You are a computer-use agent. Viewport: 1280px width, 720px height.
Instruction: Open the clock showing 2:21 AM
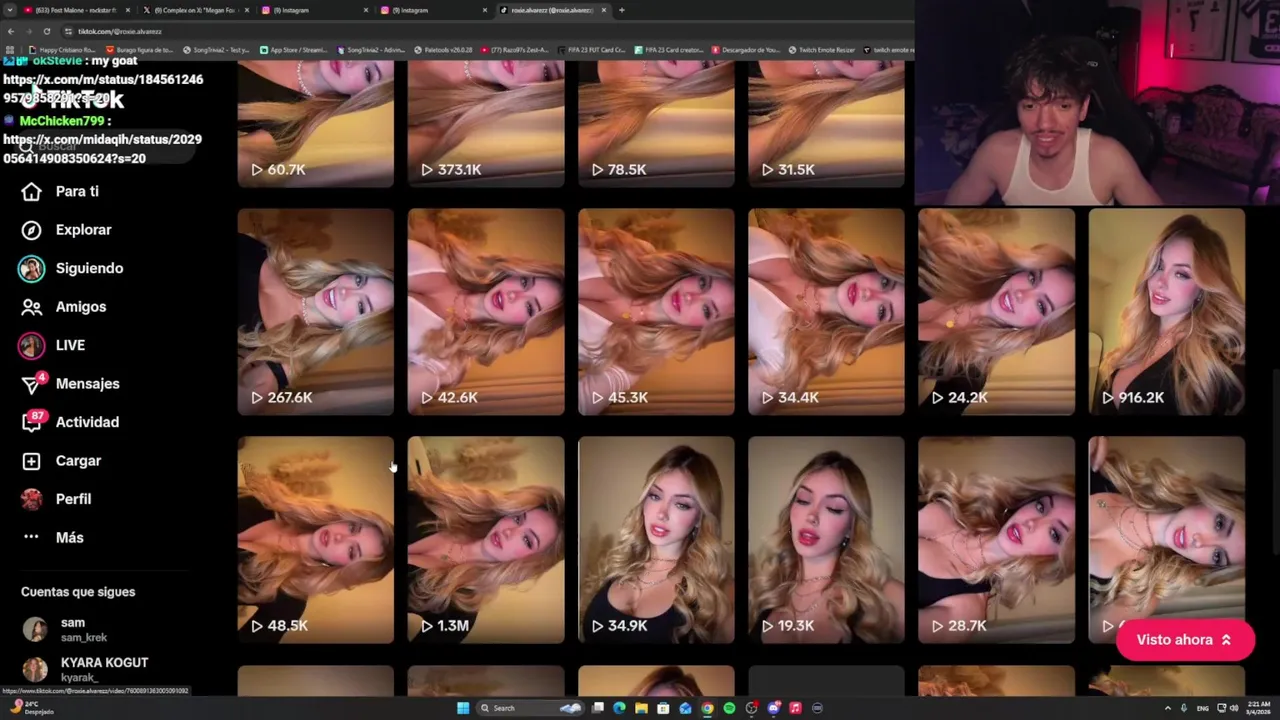tap(1258, 708)
